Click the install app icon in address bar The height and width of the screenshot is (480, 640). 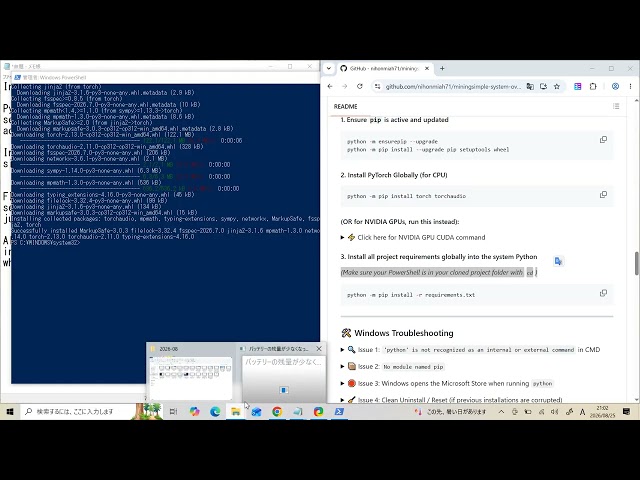pyautogui.click(x=543, y=87)
